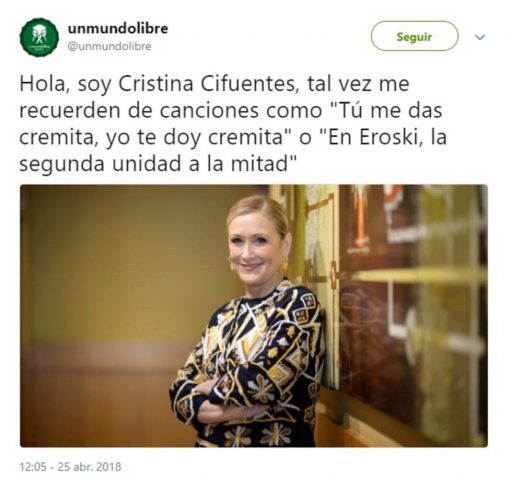Select the name Cristina Cifuentes in the tweet
The image size is (512, 480).
coord(207,84)
